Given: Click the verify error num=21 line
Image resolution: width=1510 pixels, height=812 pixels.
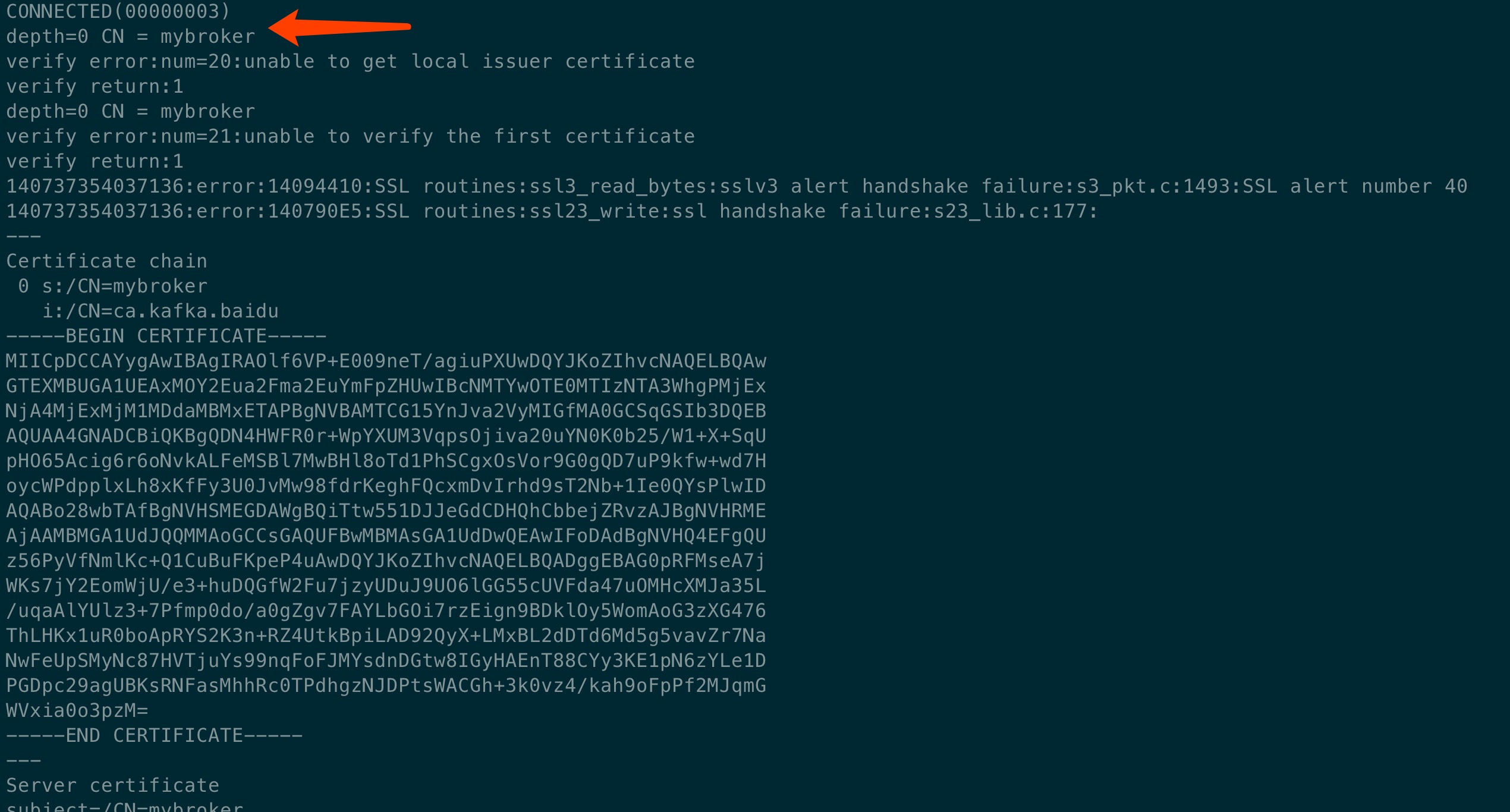Looking at the screenshot, I should pos(350,137).
